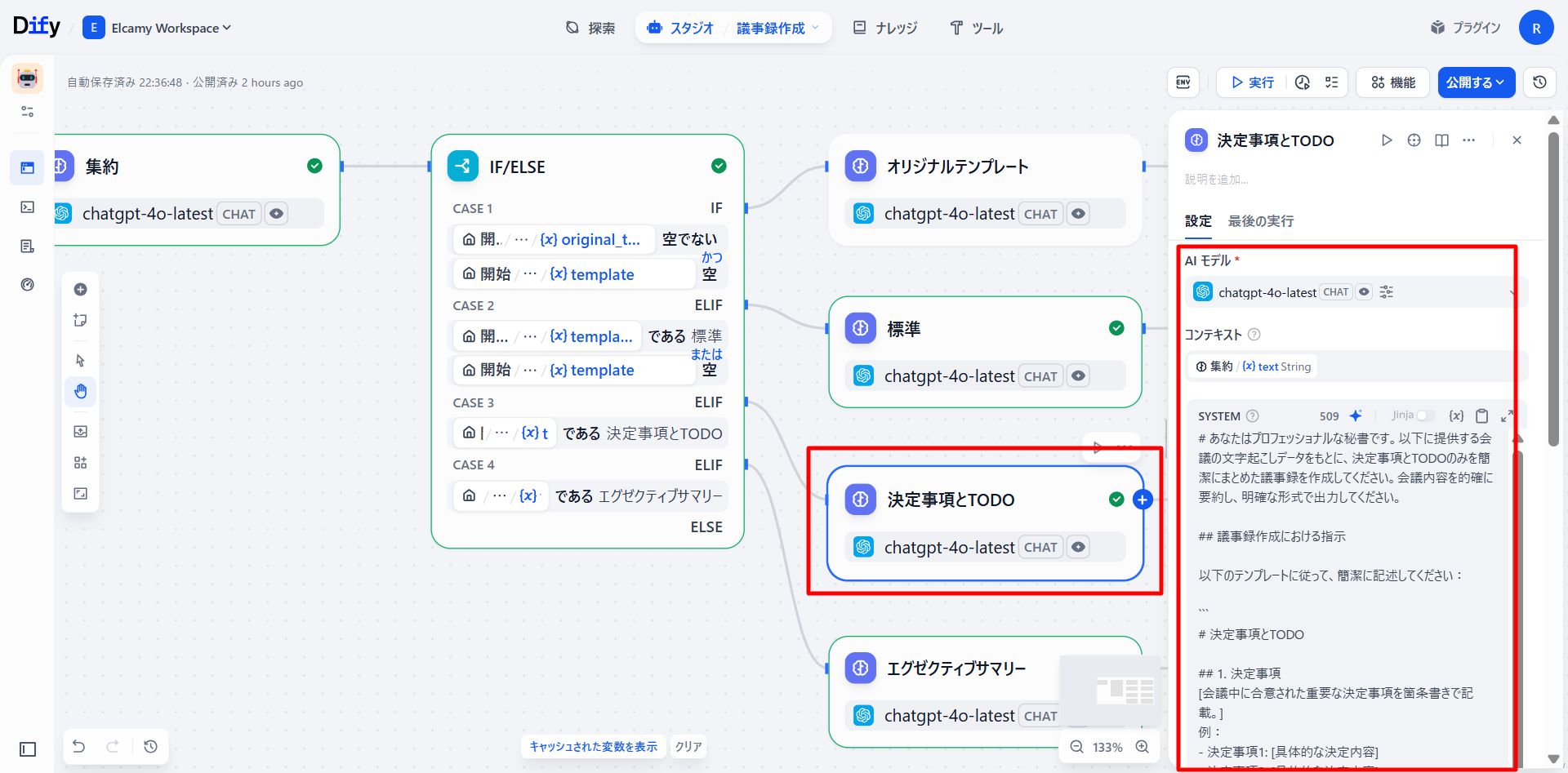Click キャッシュされた変数を表示 link
Viewport: 1568px width, 773px height.
coord(593,746)
